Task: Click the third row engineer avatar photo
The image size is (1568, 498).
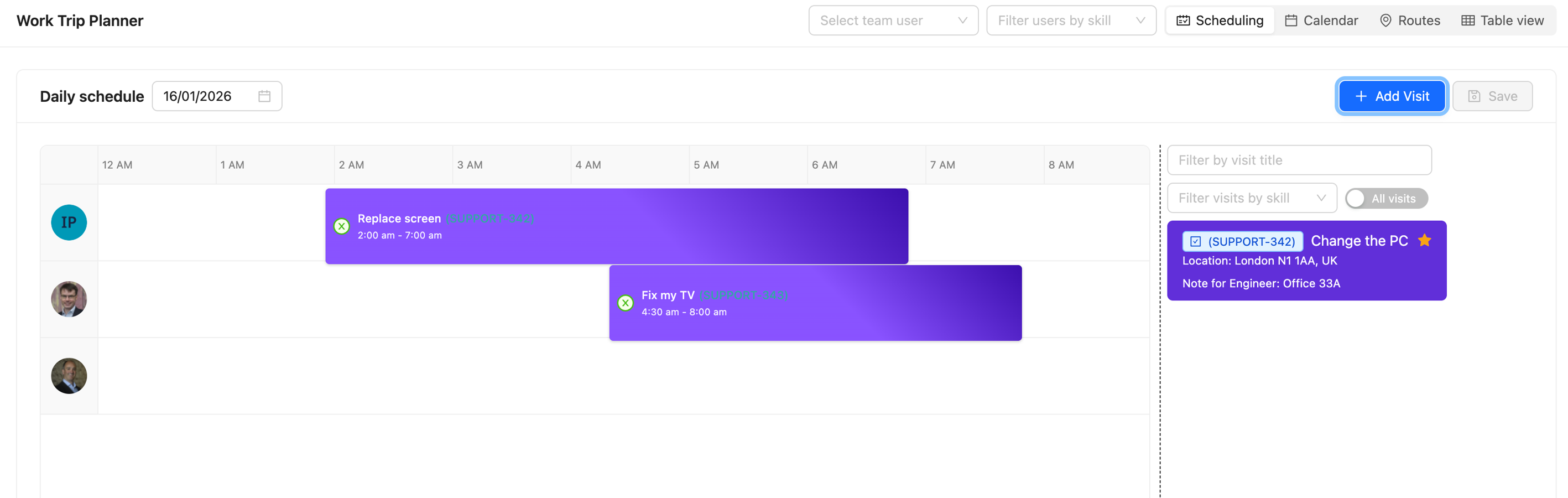Action: (x=69, y=376)
